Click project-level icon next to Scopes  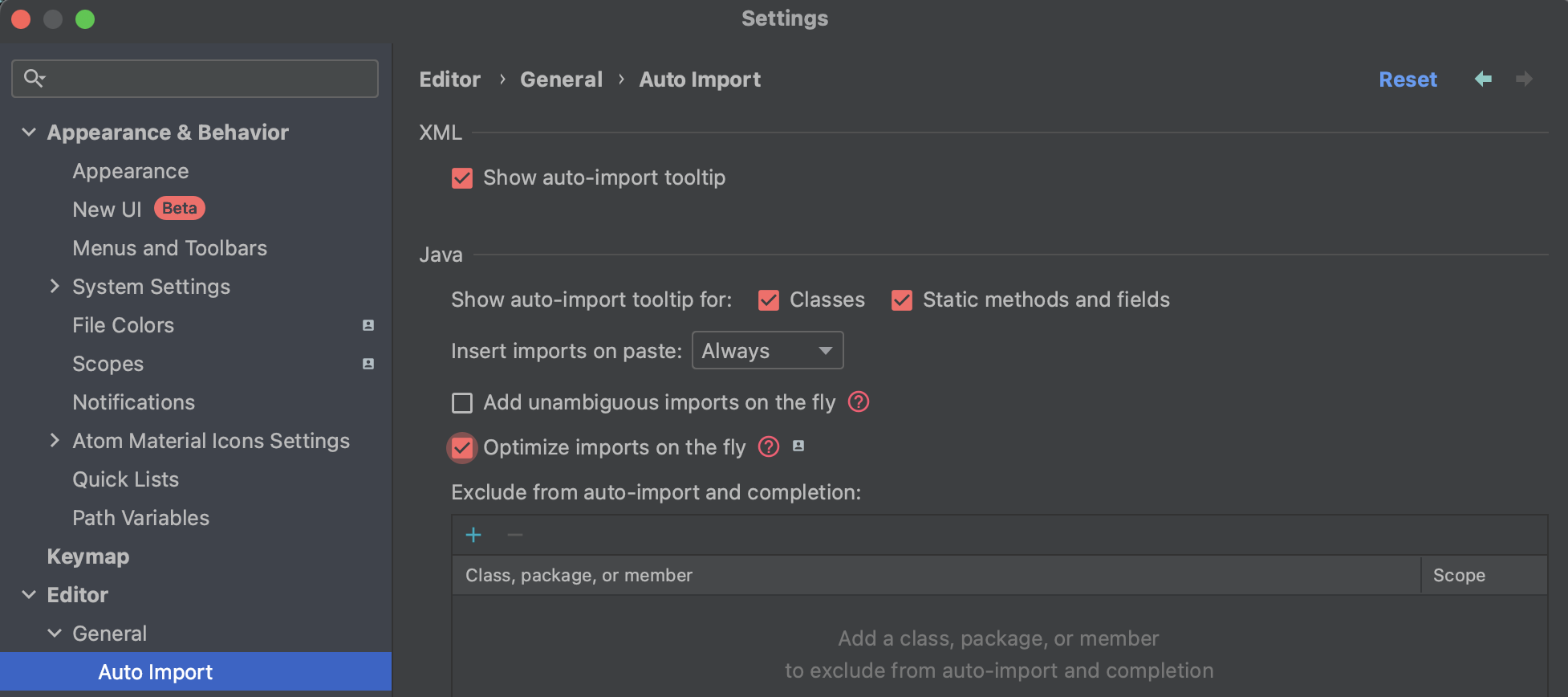coord(368,364)
